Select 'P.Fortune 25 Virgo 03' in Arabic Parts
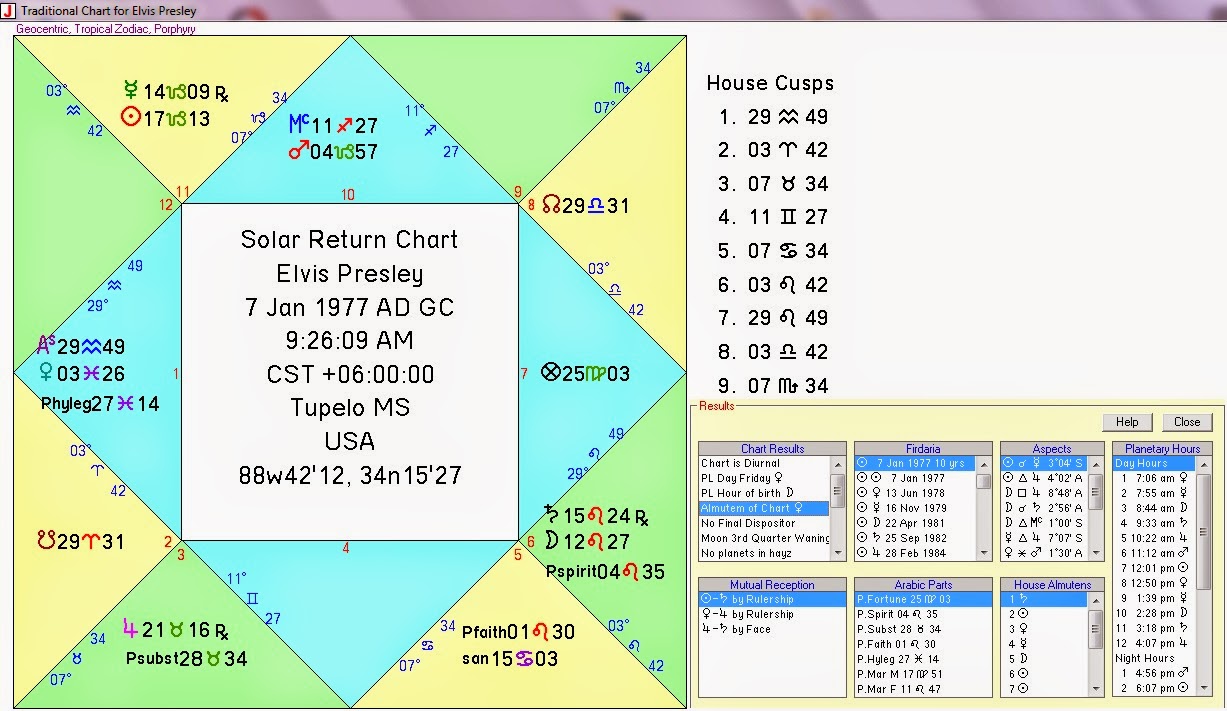Image resolution: width=1227 pixels, height=711 pixels. click(x=923, y=599)
